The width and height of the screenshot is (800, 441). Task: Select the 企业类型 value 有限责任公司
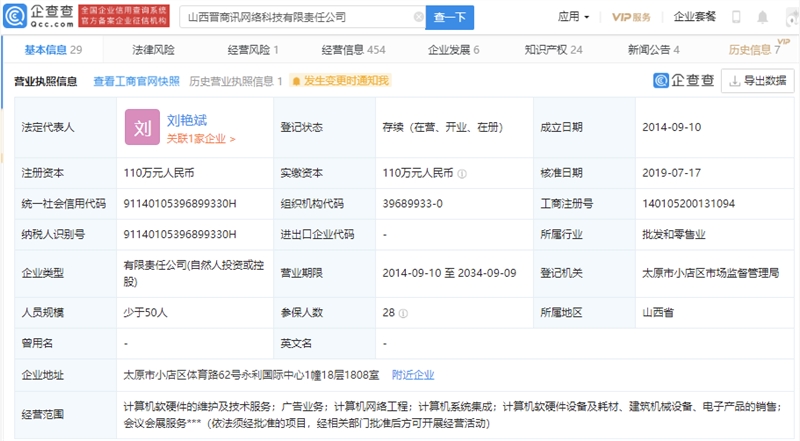pyautogui.click(x=193, y=273)
